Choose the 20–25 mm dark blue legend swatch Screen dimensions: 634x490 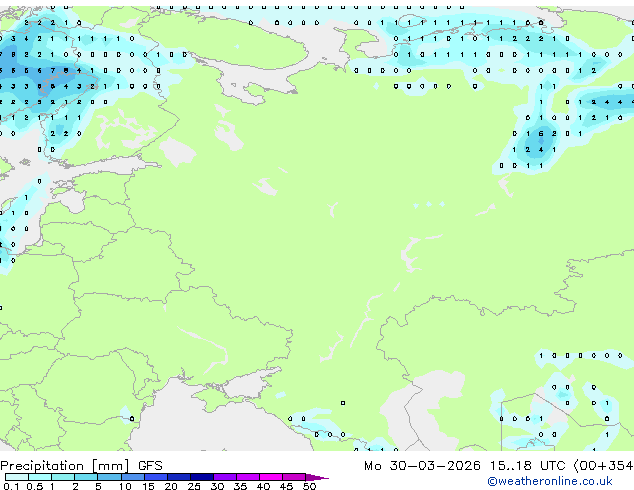tap(179, 477)
